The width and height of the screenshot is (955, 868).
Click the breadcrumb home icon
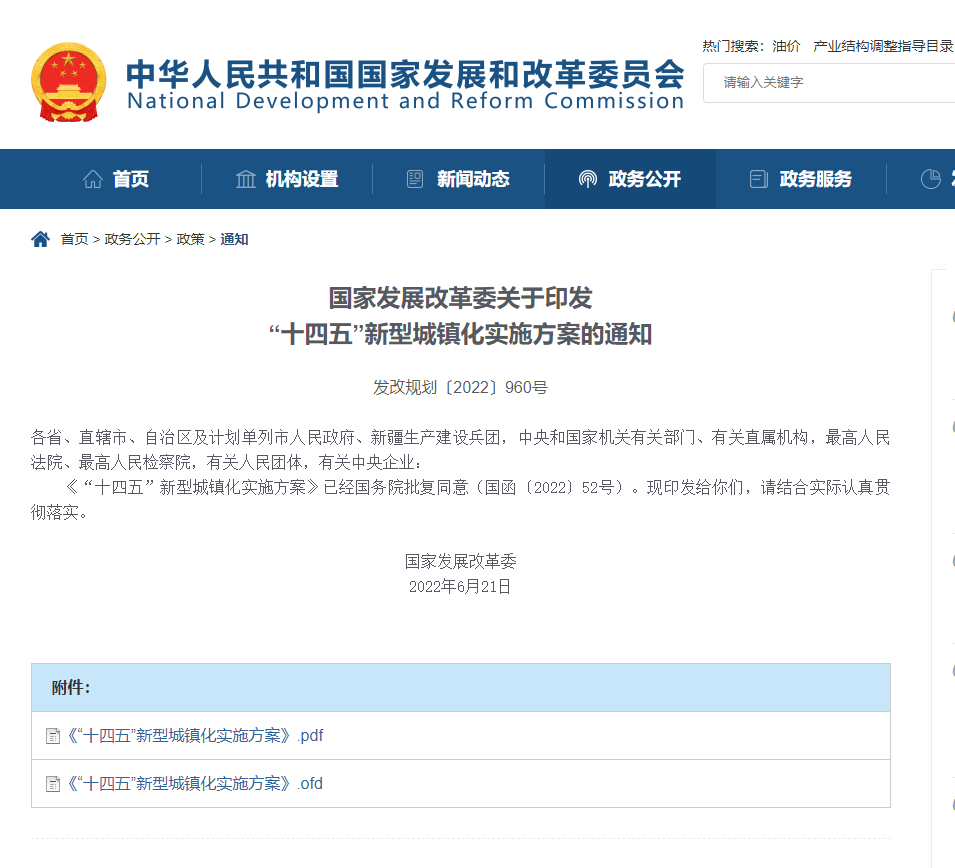pos(40,239)
